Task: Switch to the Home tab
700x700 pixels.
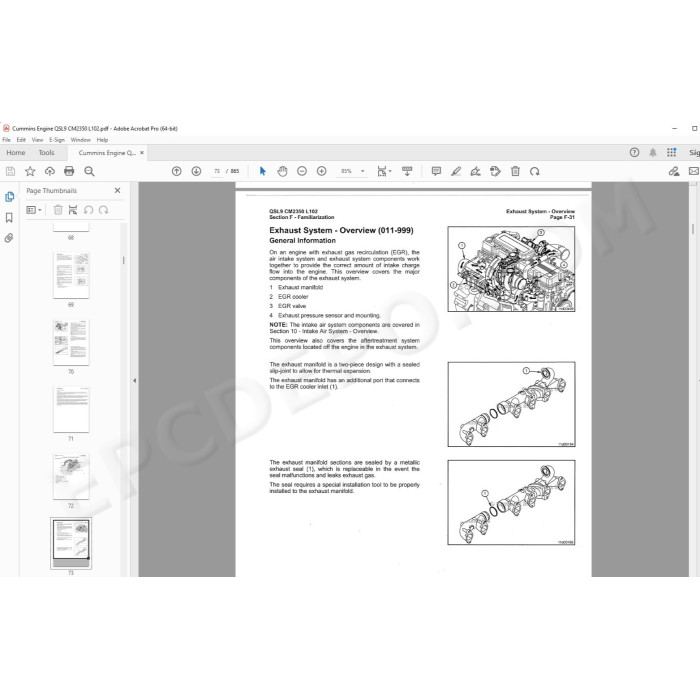Action: (16, 153)
